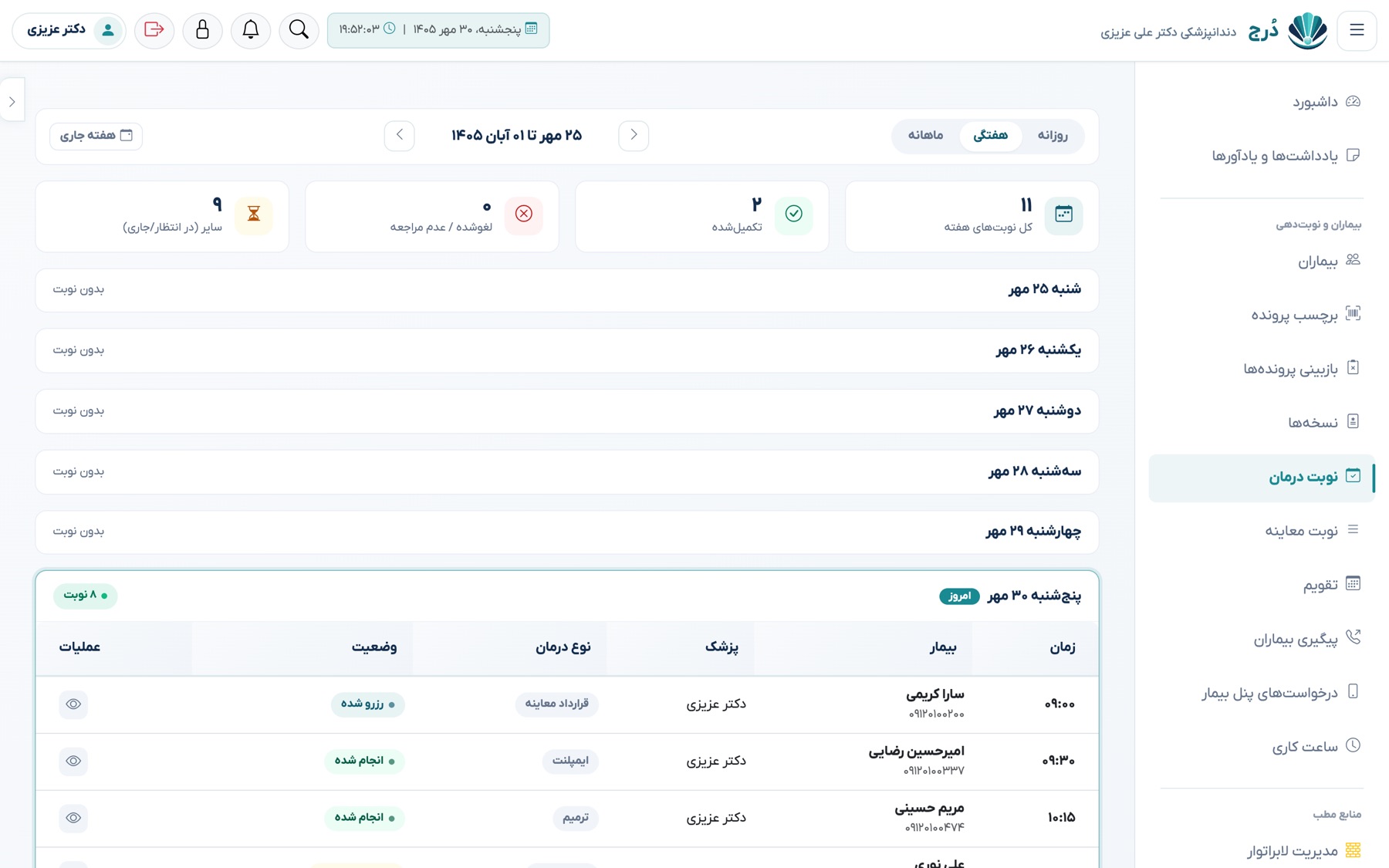Click کل نوبت‌های هفته stat card
This screenshot has width=1389, height=868.
point(972,216)
